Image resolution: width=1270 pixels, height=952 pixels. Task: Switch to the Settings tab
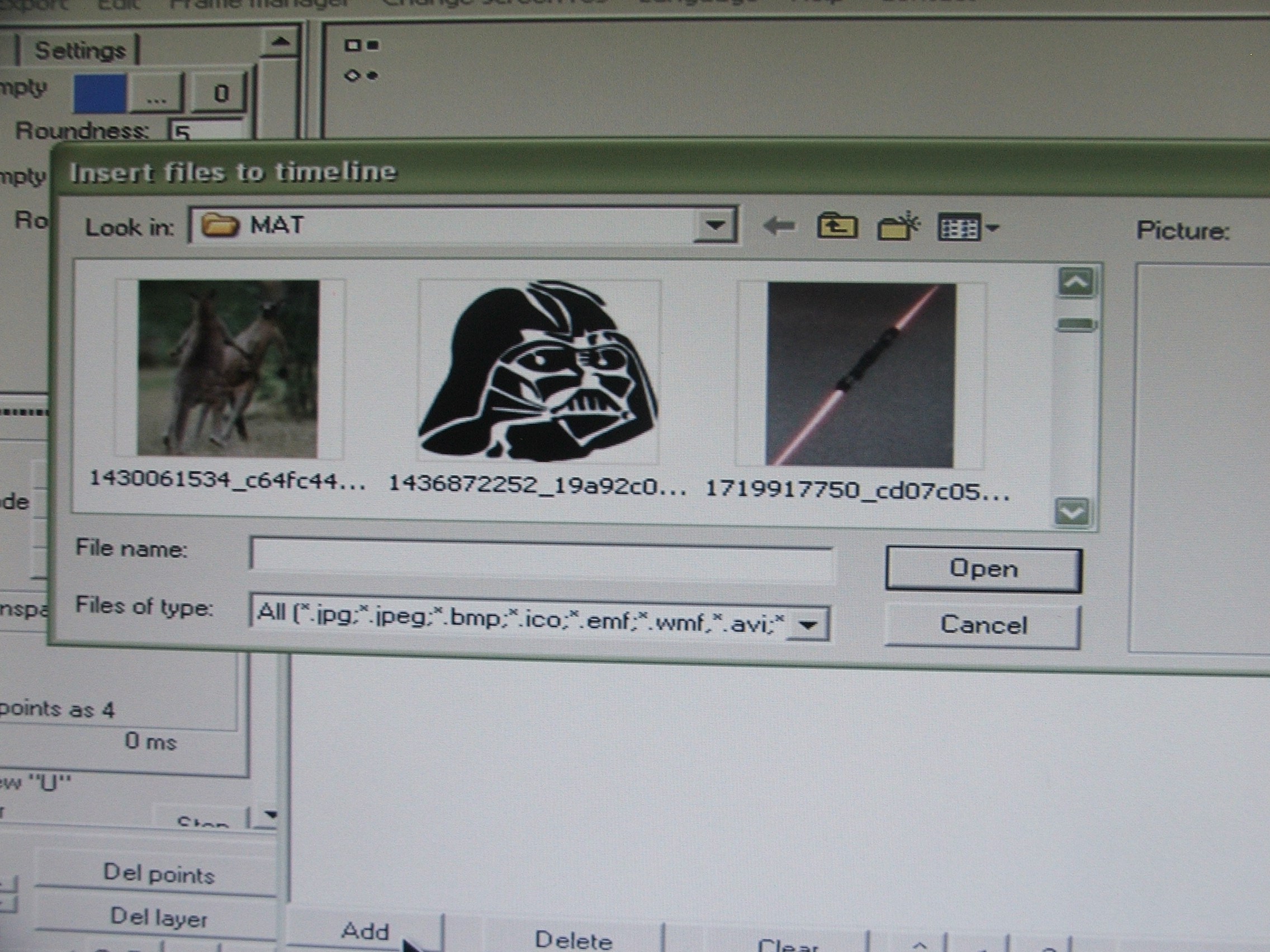coord(80,50)
